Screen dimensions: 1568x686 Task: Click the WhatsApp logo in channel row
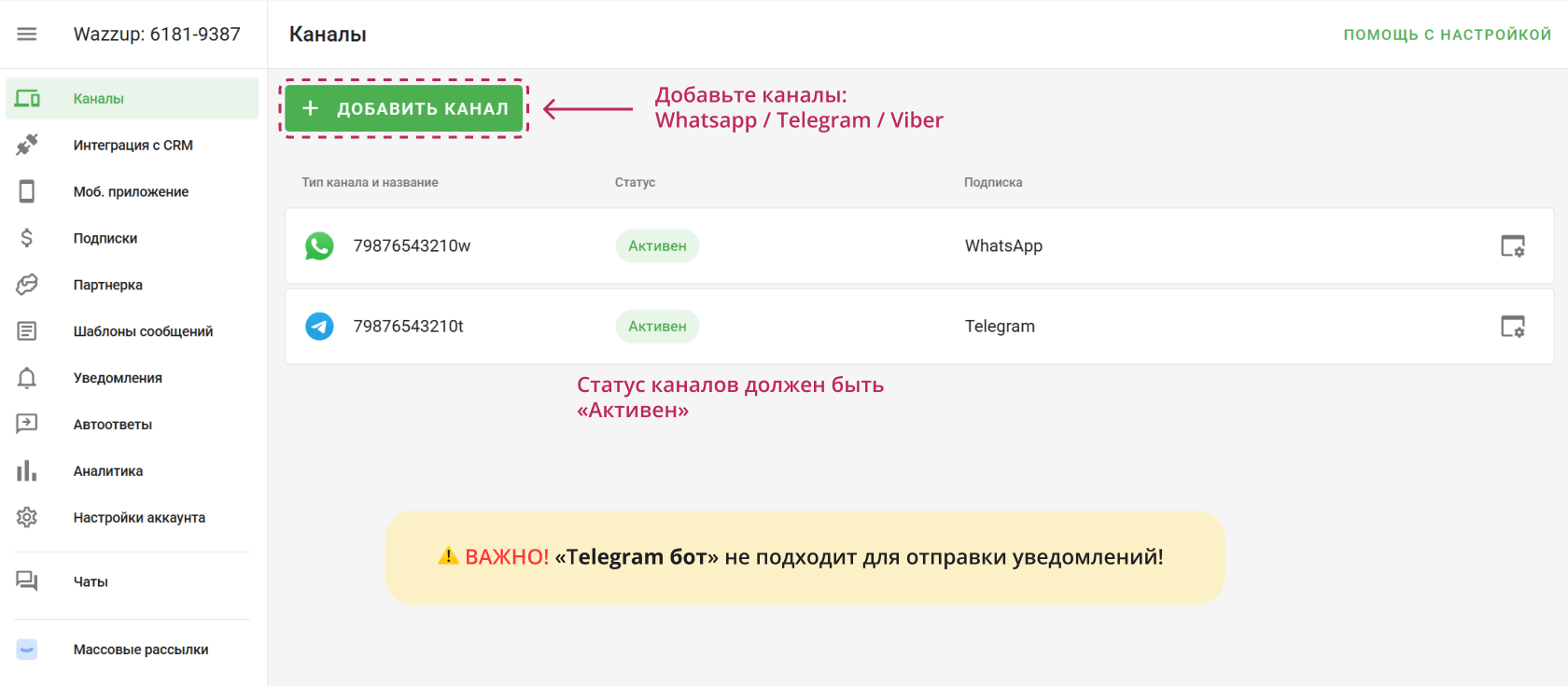pyautogui.click(x=319, y=246)
